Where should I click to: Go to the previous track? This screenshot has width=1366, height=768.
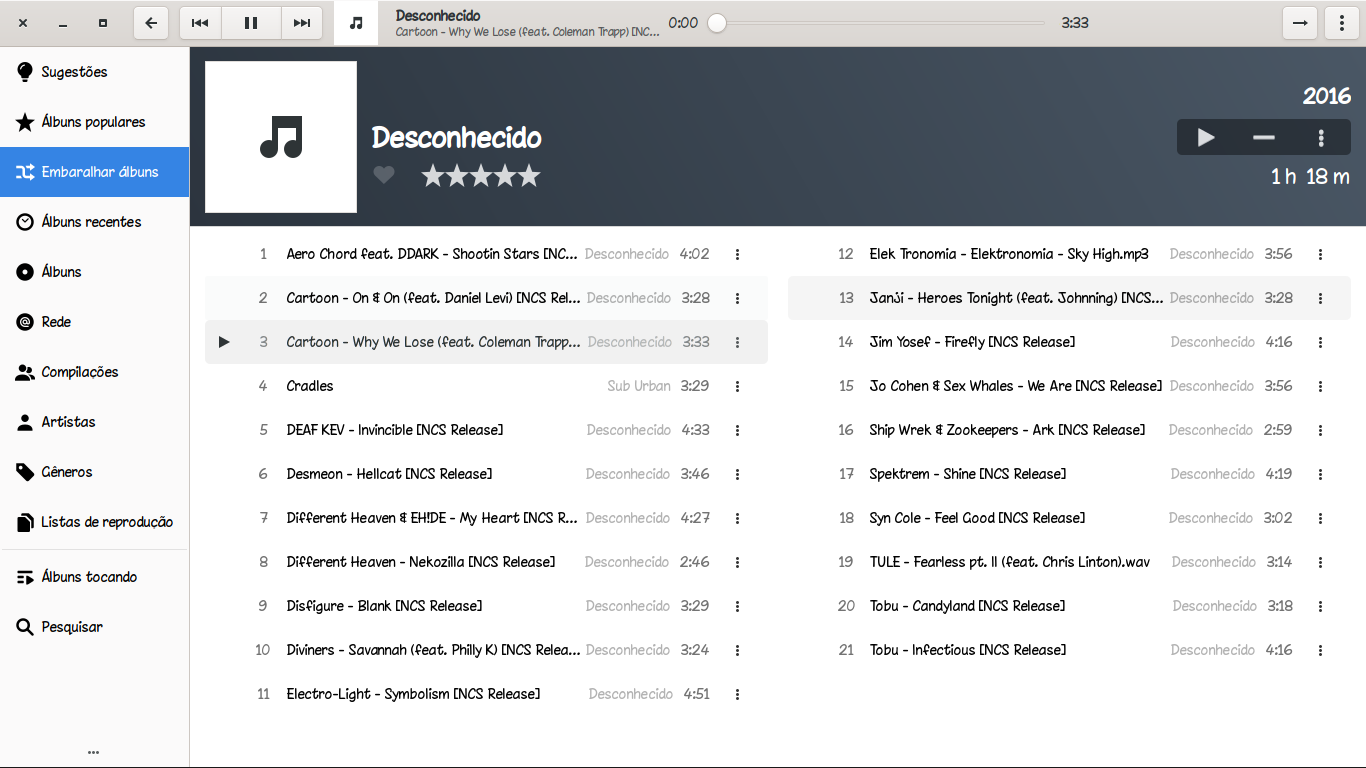click(x=200, y=23)
